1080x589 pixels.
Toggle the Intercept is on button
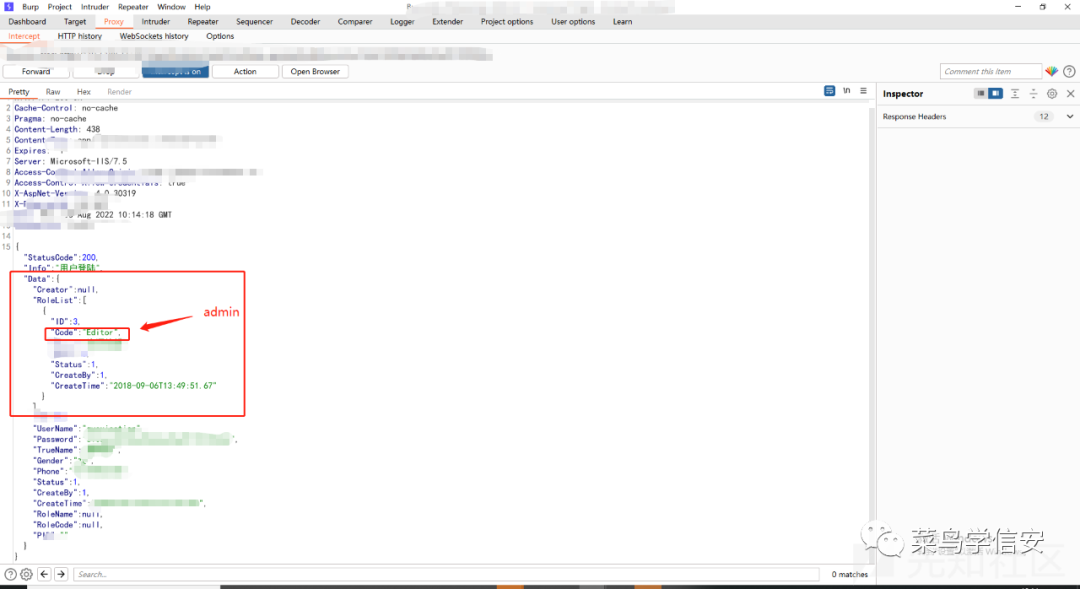(176, 71)
